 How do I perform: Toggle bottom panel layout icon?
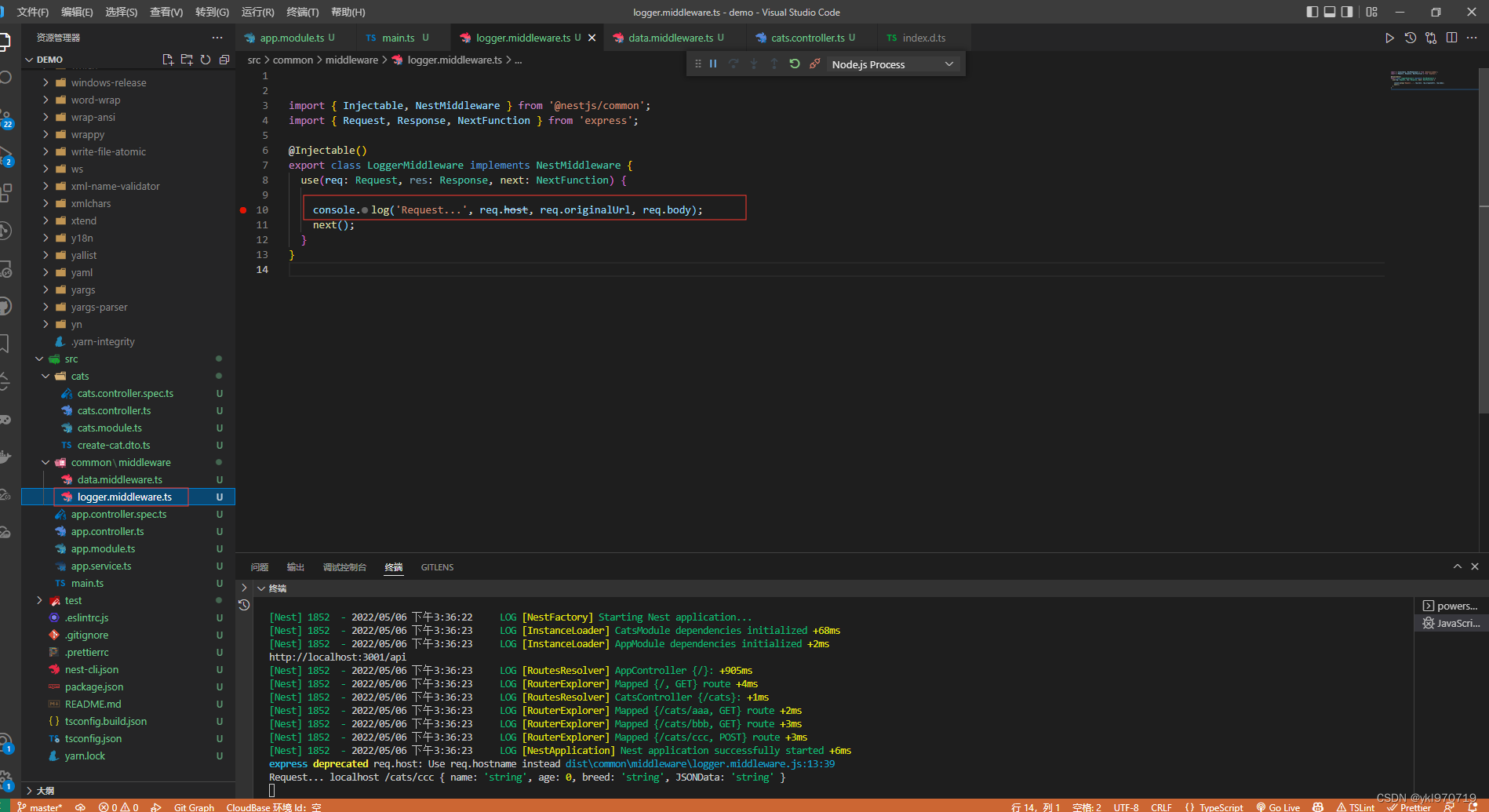1330,12
